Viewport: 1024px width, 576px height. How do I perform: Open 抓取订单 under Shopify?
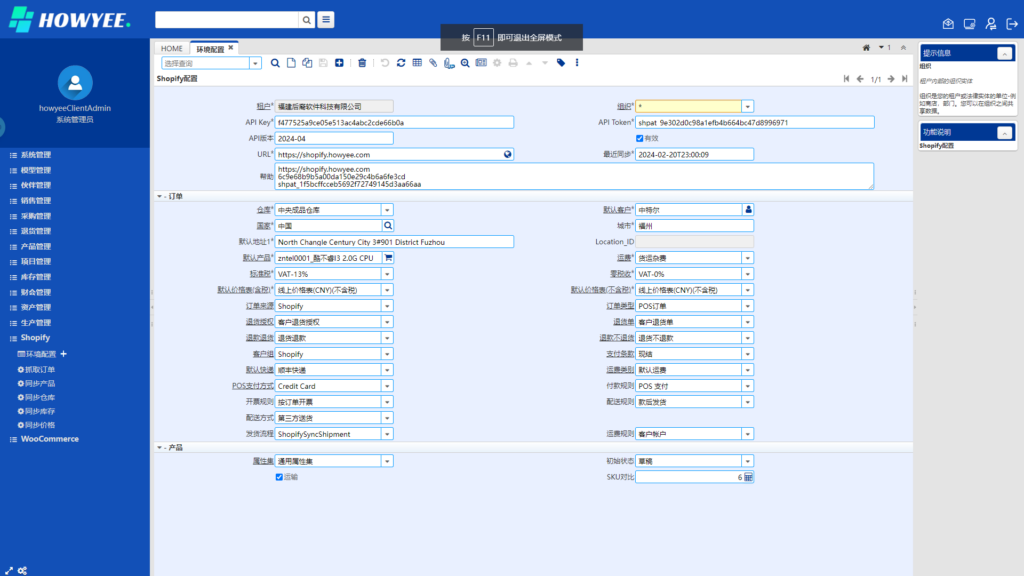coord(37,370)
